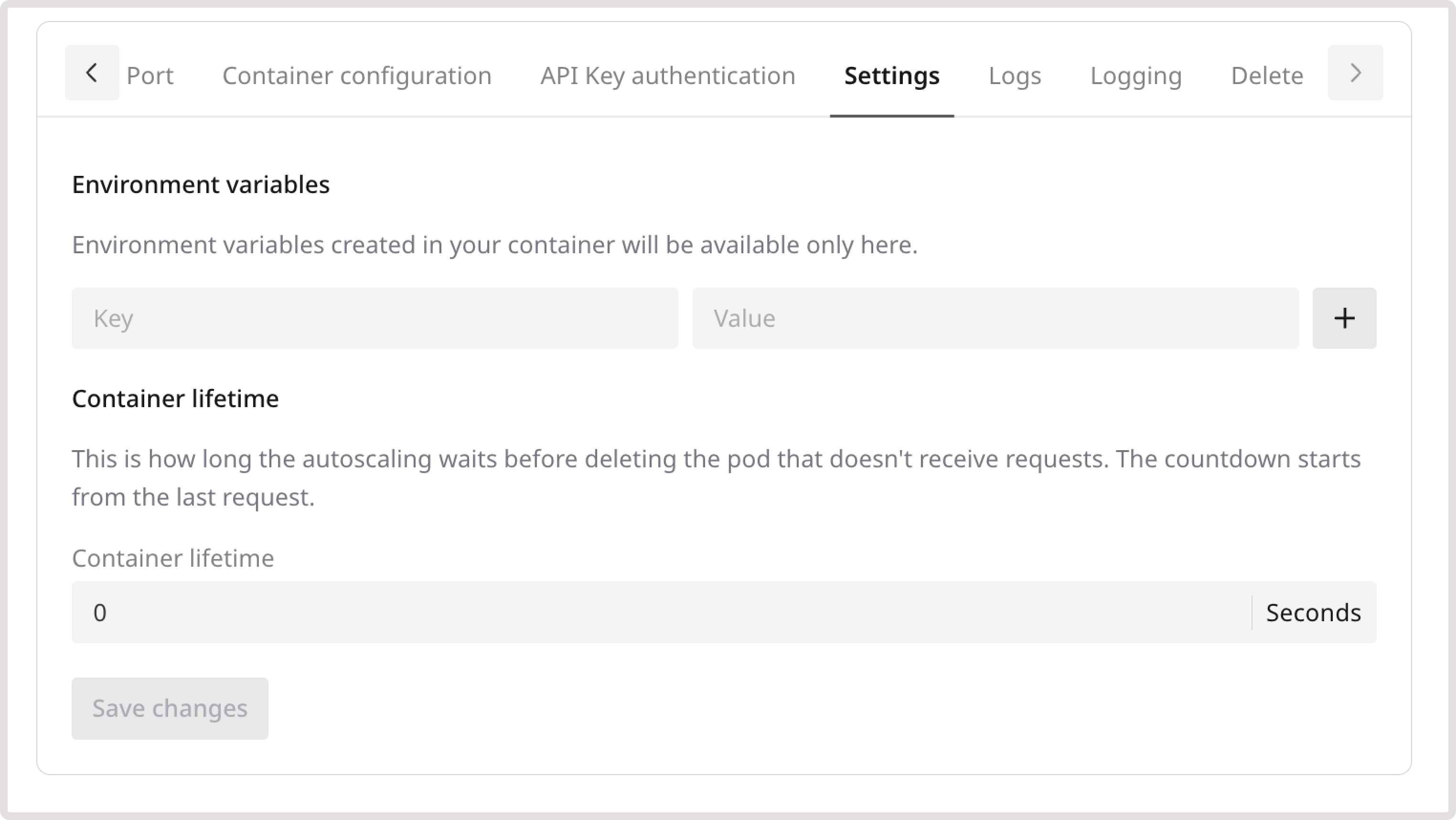Click the Container lifetime seconds field
This screenshot has width=1456, height=820.
(565, 613)
